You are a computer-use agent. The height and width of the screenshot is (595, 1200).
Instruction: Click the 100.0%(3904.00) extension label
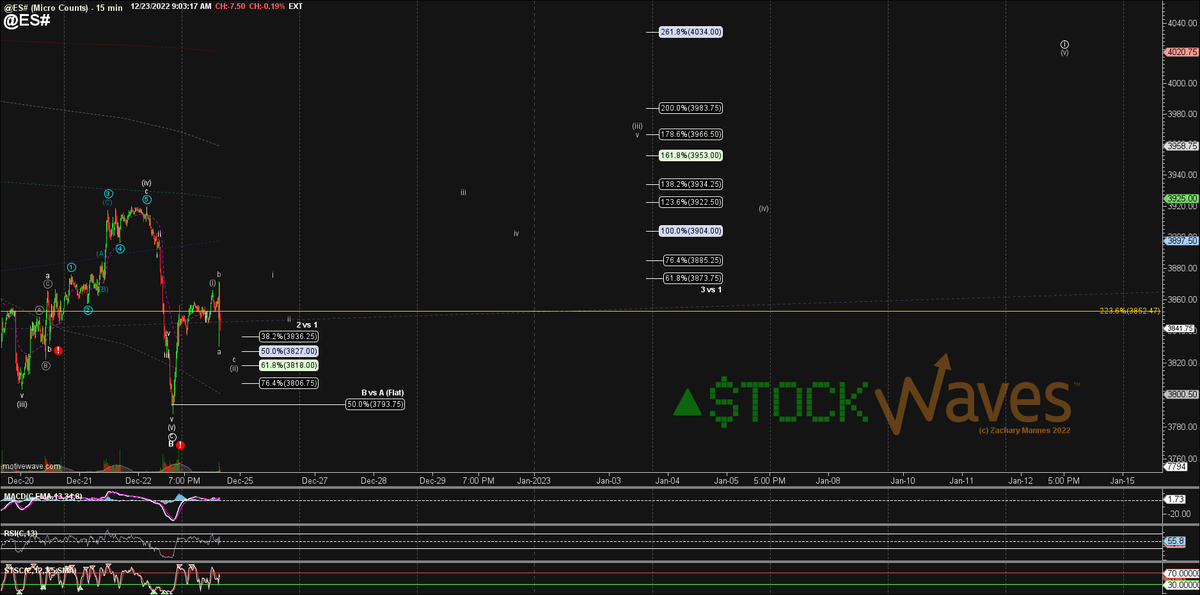(x=691, y=231)
